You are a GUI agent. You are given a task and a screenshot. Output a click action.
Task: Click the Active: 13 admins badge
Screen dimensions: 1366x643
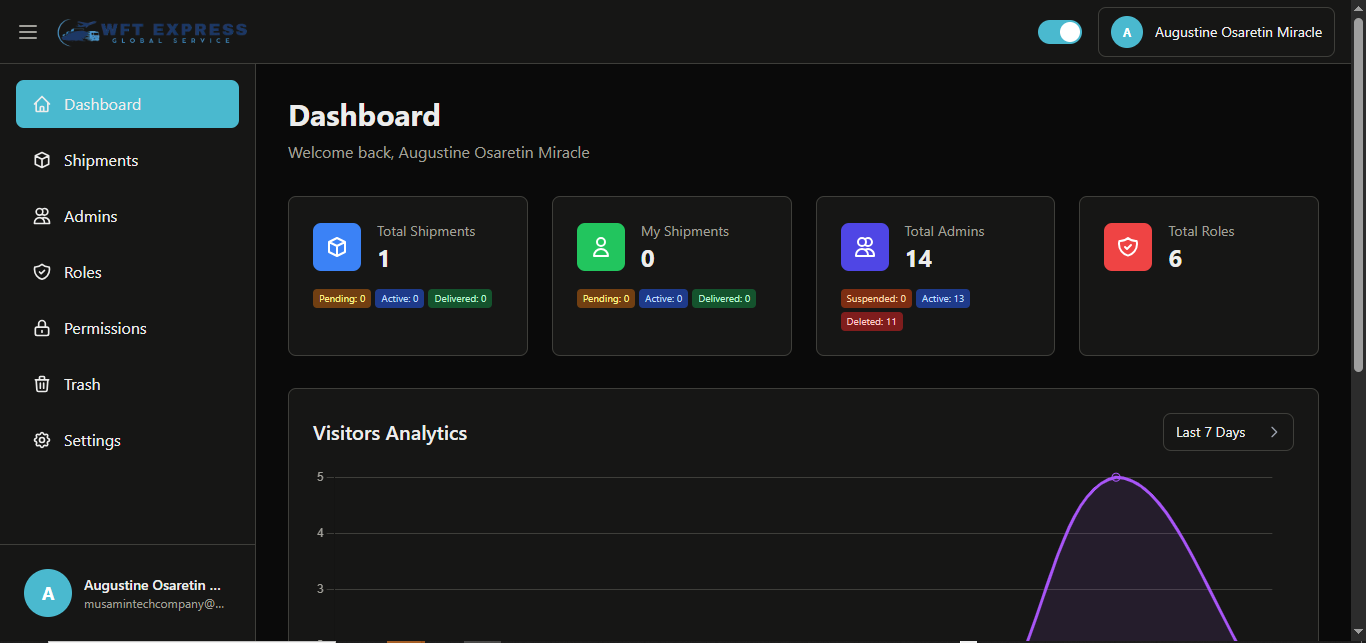[x=942, y=298]
